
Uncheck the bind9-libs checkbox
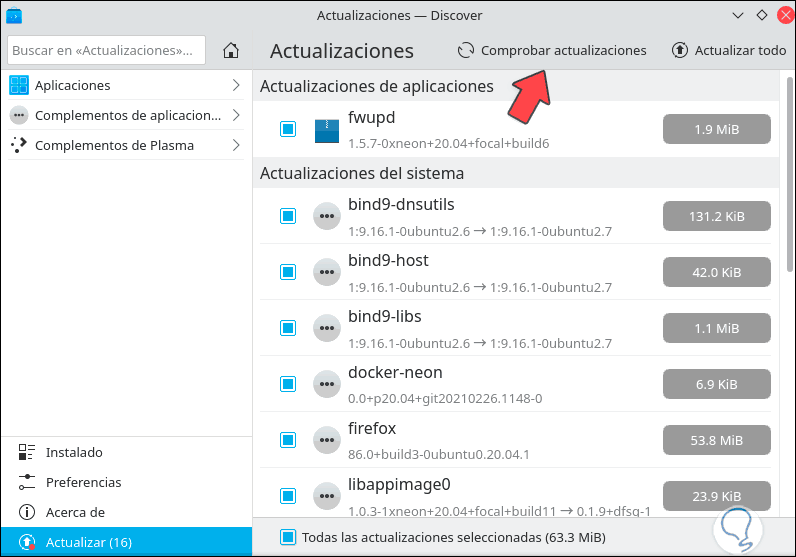click(x=288, y=327)
